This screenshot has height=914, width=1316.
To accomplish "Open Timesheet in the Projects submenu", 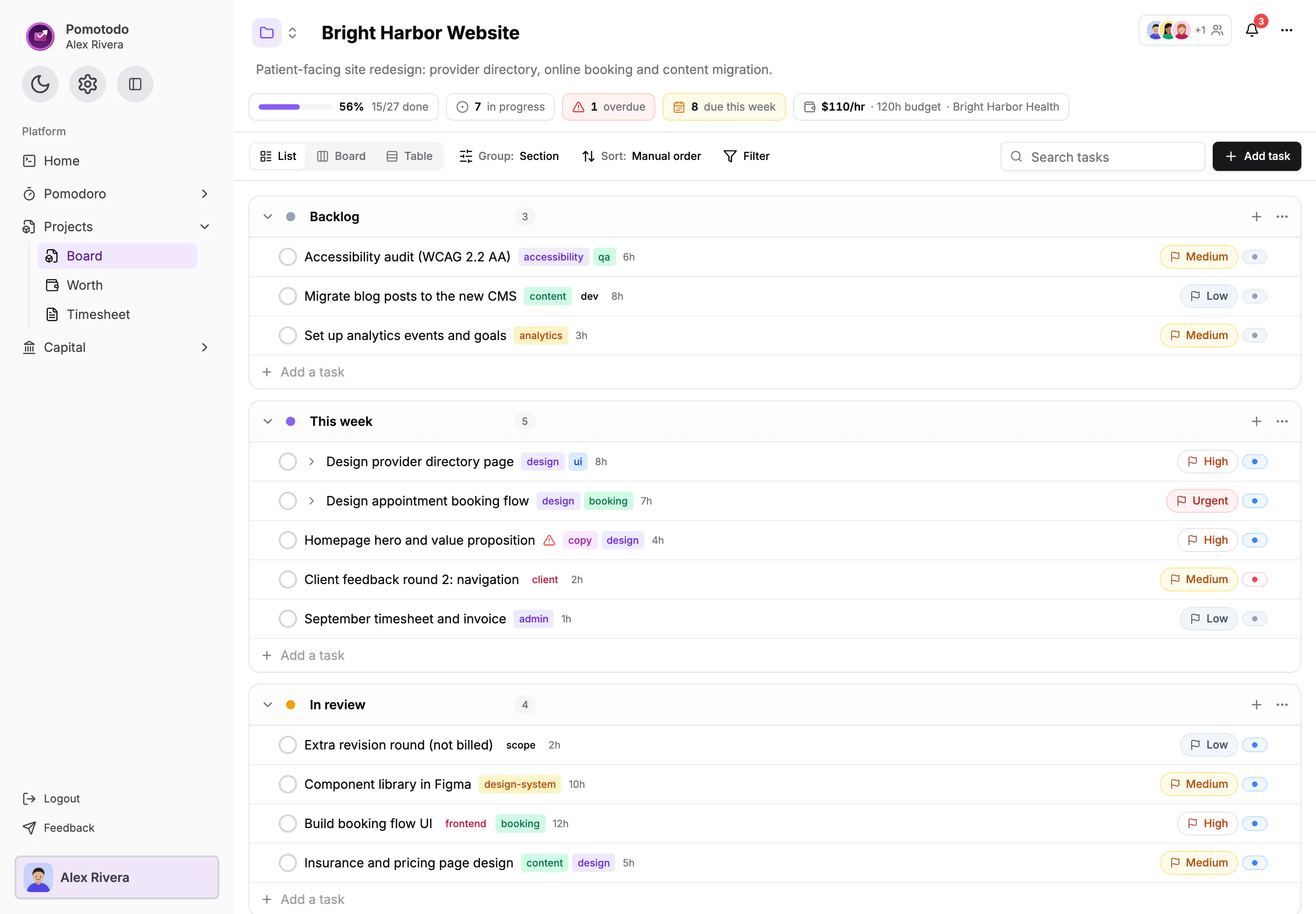I will pos(117,314).
